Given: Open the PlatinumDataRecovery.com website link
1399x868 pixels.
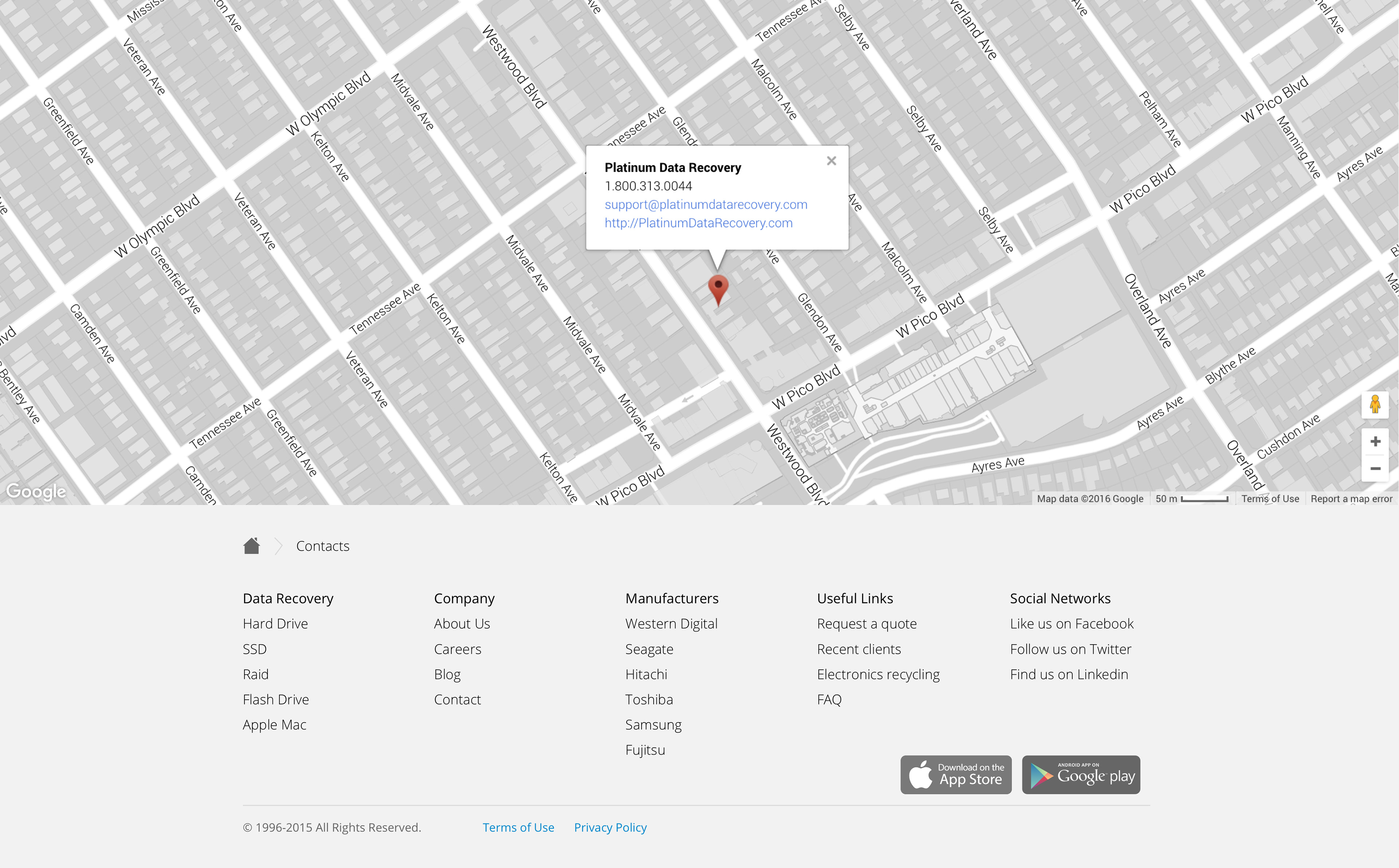Looking at the screenshot, I should [698, 223].
